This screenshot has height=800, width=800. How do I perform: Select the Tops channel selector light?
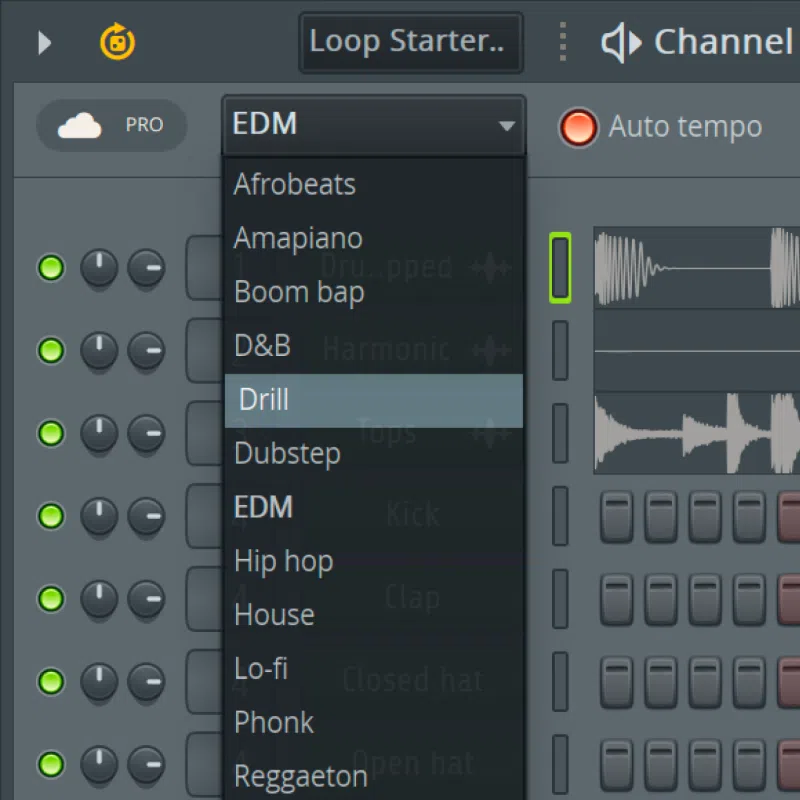click(x=560, y=433)
